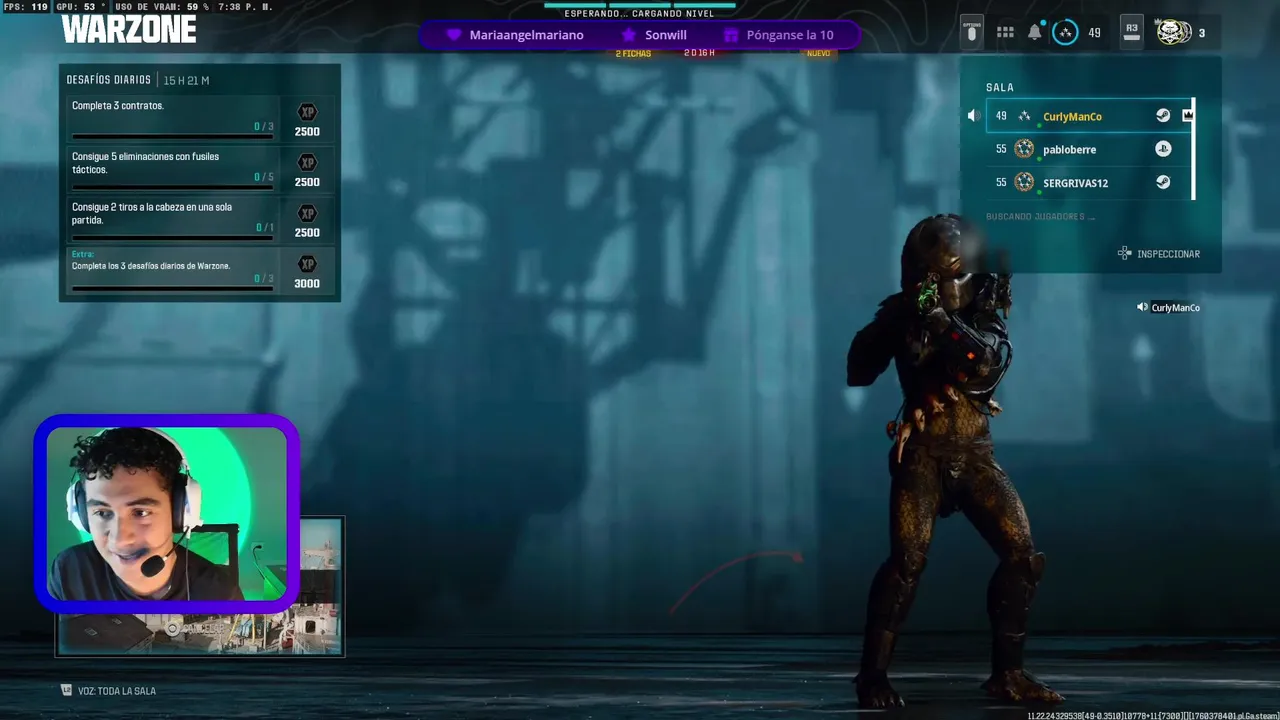Click the streamer webcam overlay
The width and height of the screenshot is (1280, 720).
coord(167,512)
